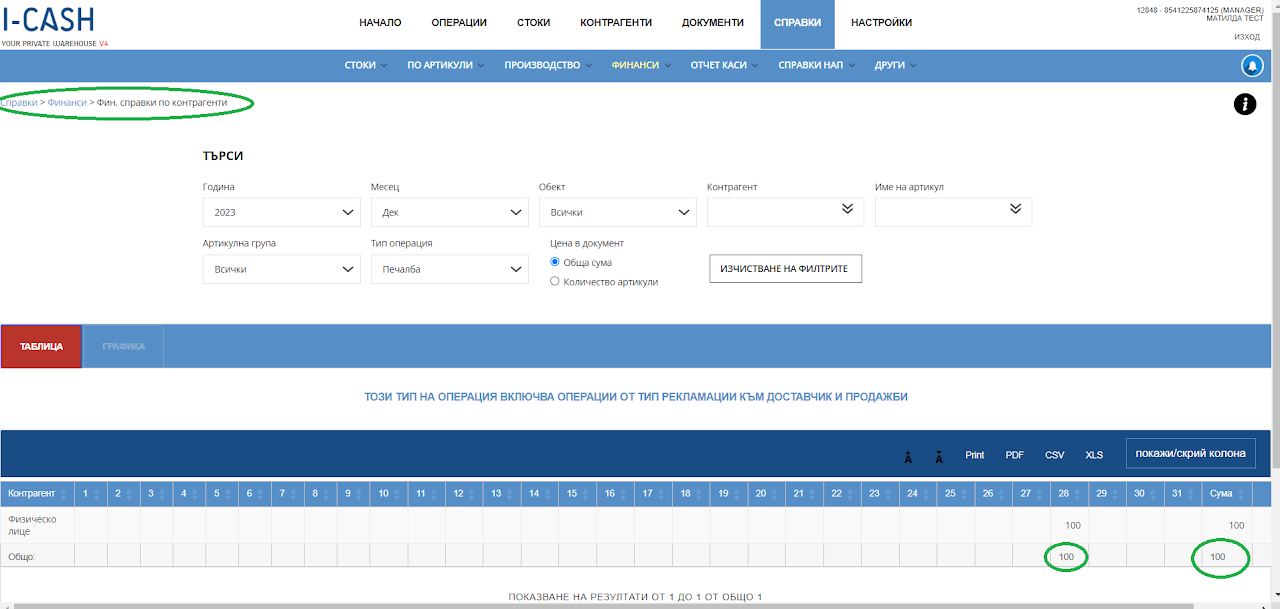
Task: Go to НАЧАЛО in main navigation
Action: (380, 23)
